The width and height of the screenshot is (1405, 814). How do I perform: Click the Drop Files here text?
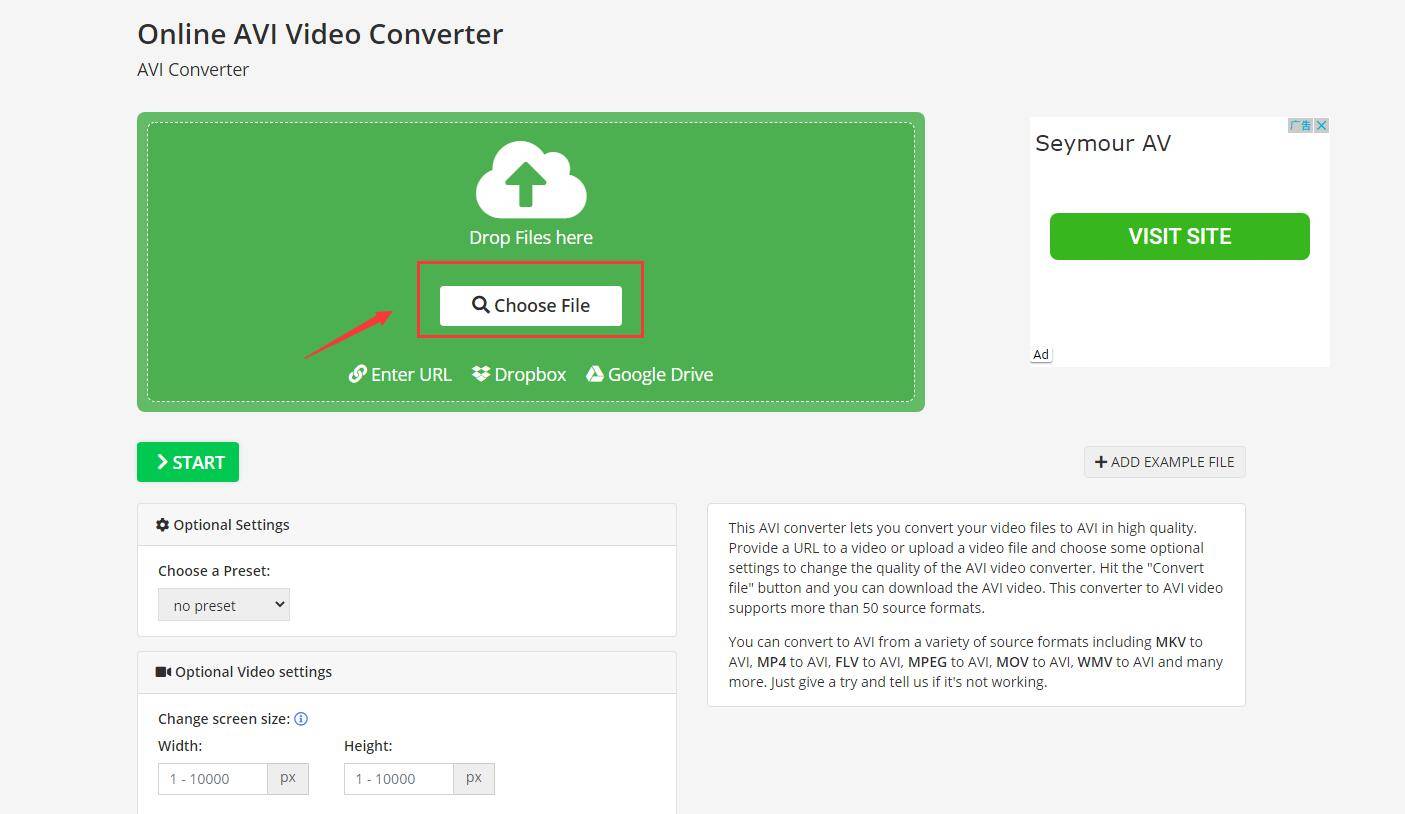[531, 237]
